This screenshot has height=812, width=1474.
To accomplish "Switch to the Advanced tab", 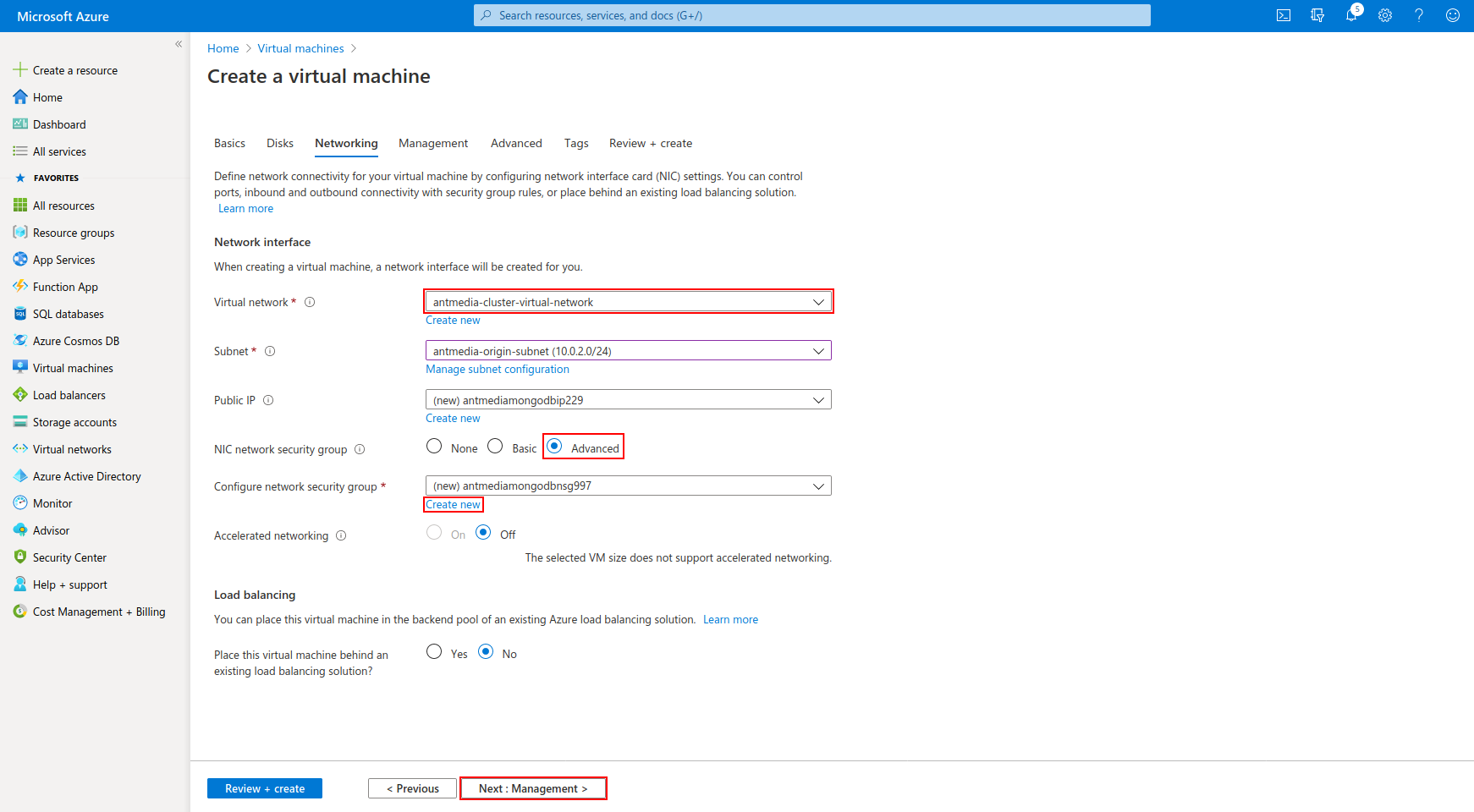I will click(516, 143).
